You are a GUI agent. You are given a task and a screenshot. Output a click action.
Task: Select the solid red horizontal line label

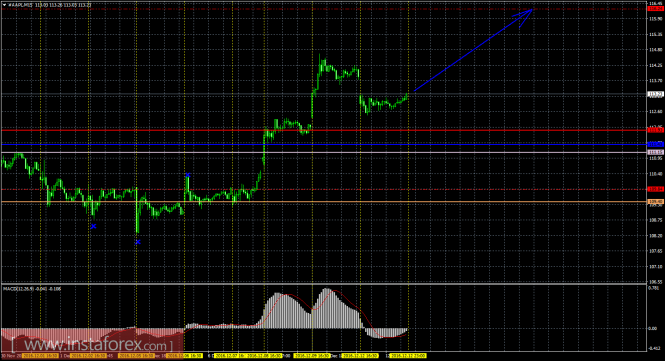pos(655,130)
